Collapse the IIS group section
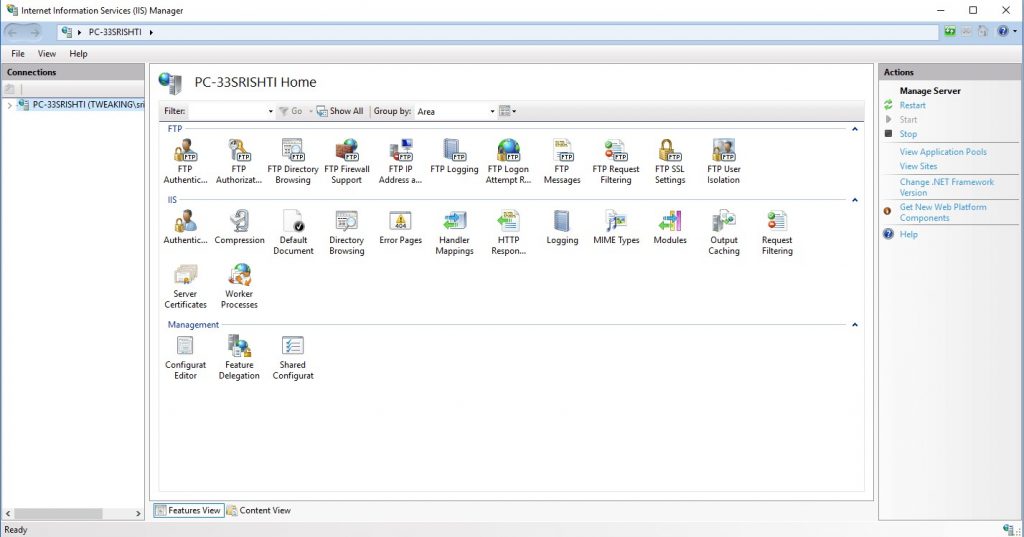Screen dimensions: 1024x537 point(854,200)
